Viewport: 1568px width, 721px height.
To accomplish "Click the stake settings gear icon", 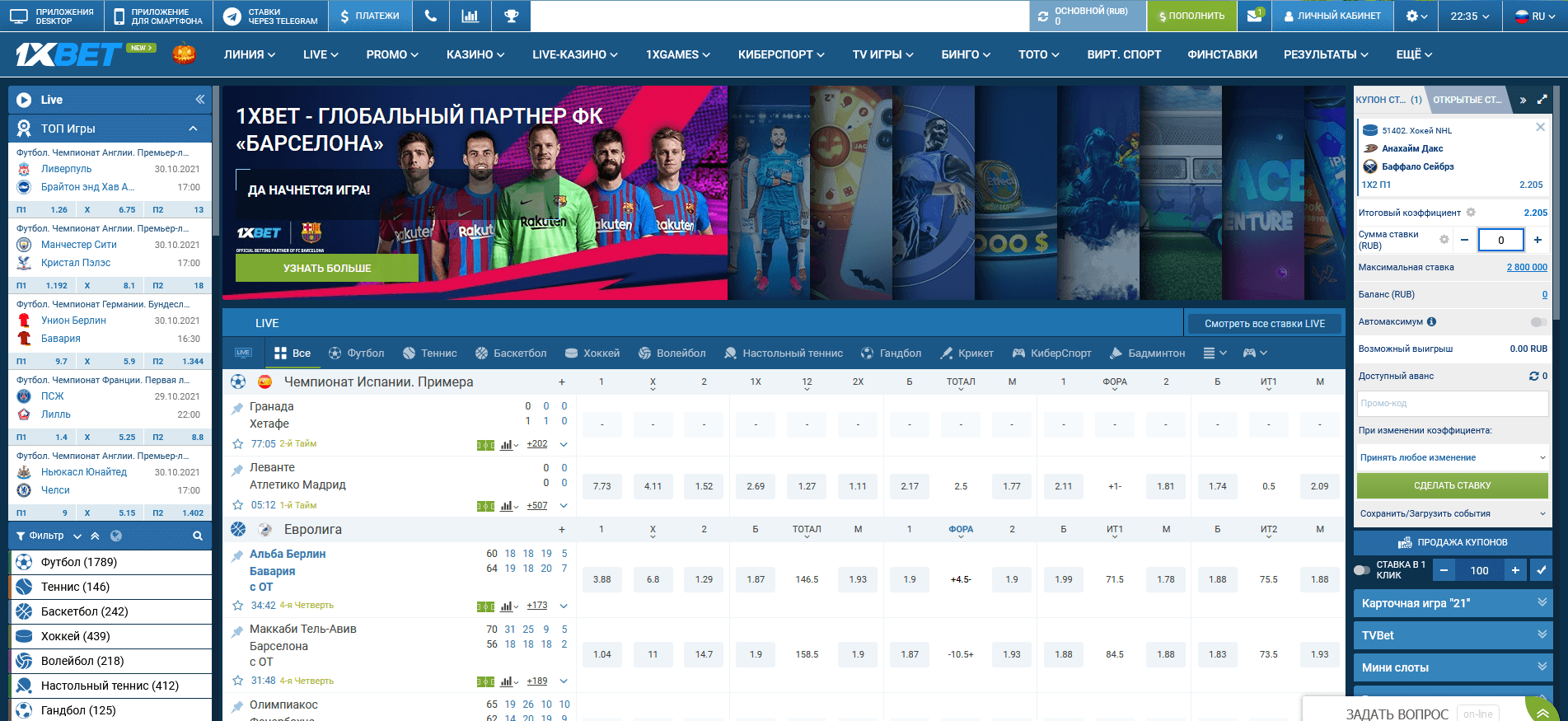I will pos(1444,240).
